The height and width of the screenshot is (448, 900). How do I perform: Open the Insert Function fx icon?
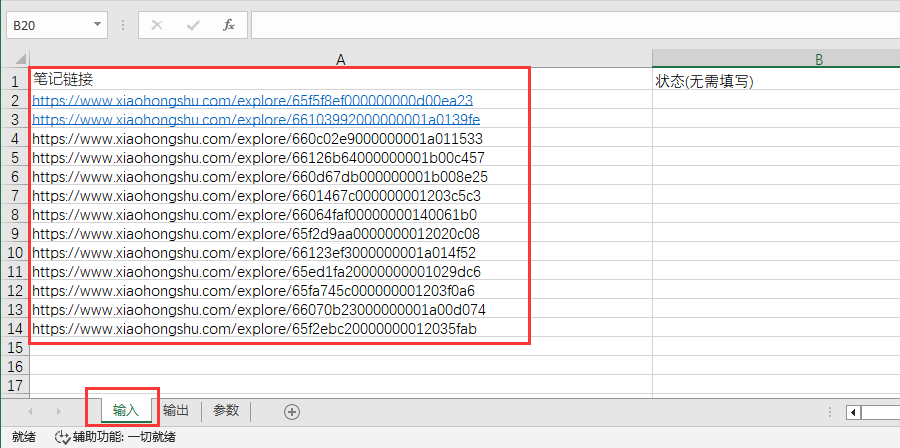point(229,25)
